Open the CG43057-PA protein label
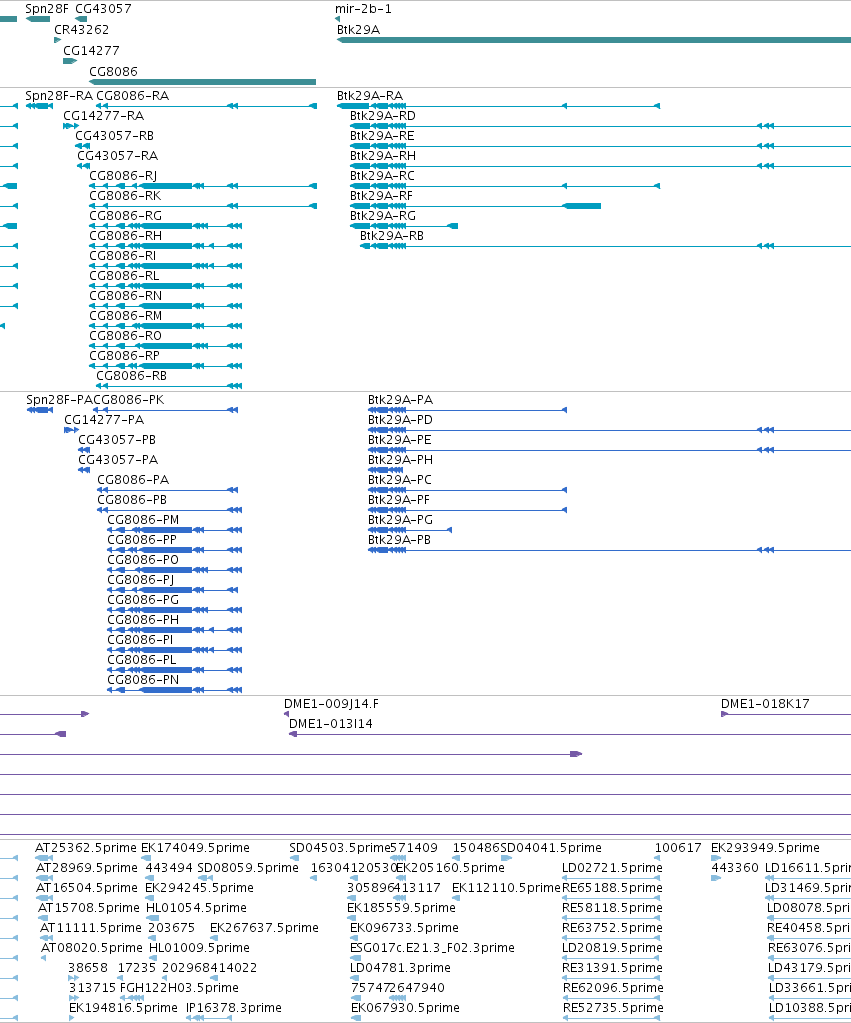 click(x=118, y=460)
